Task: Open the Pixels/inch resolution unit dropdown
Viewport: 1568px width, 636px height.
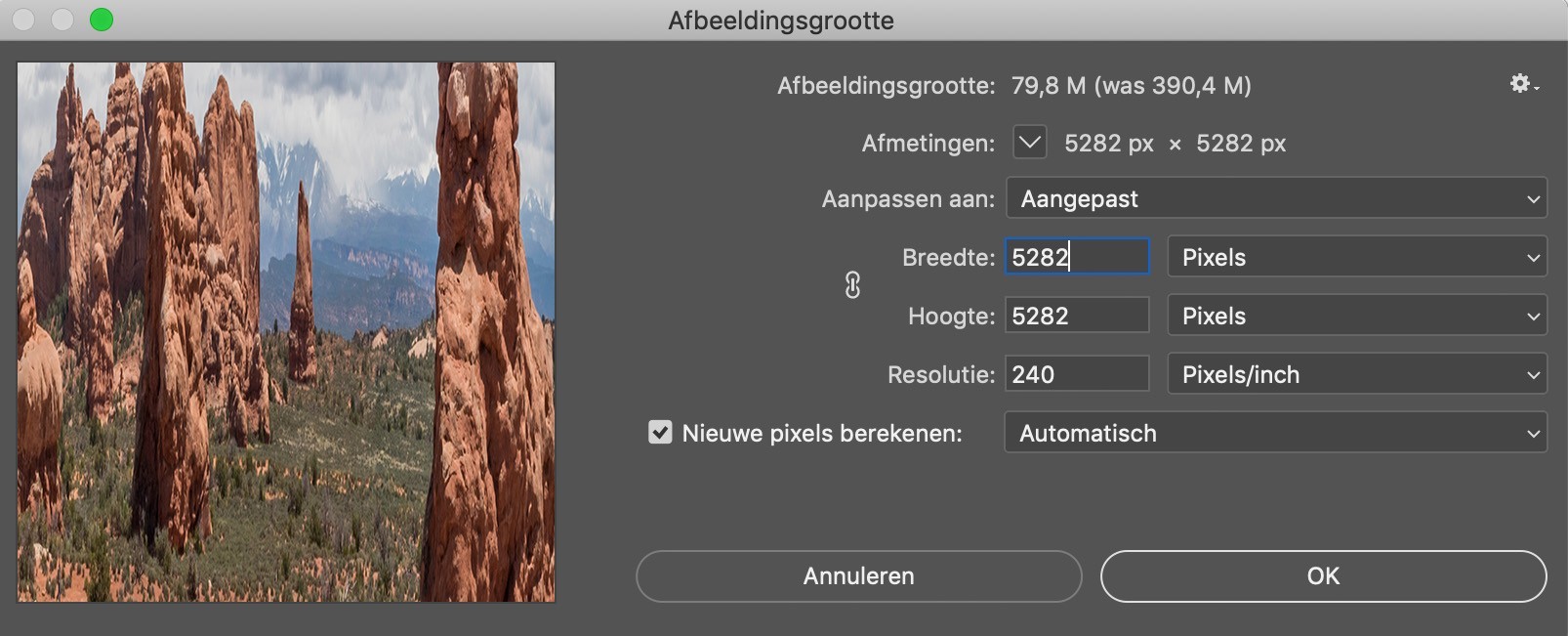Action: [x=1356, y=374]
